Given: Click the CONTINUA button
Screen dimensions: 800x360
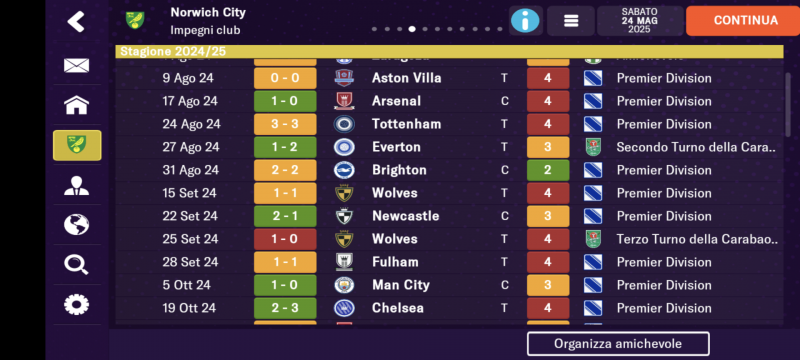Looking at the screenshot, I should pos(745,21).
